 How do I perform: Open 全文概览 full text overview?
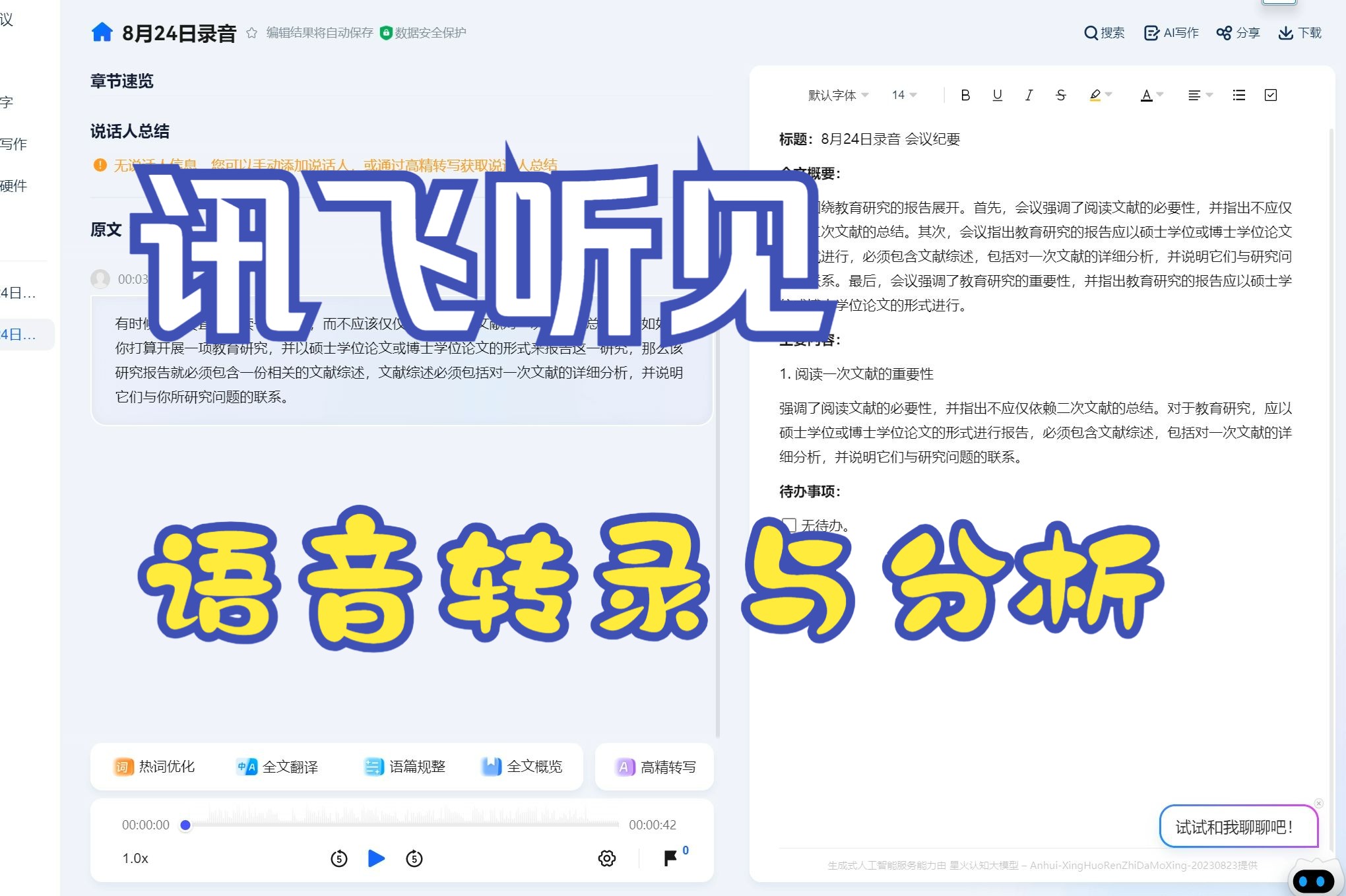point(522,767)
